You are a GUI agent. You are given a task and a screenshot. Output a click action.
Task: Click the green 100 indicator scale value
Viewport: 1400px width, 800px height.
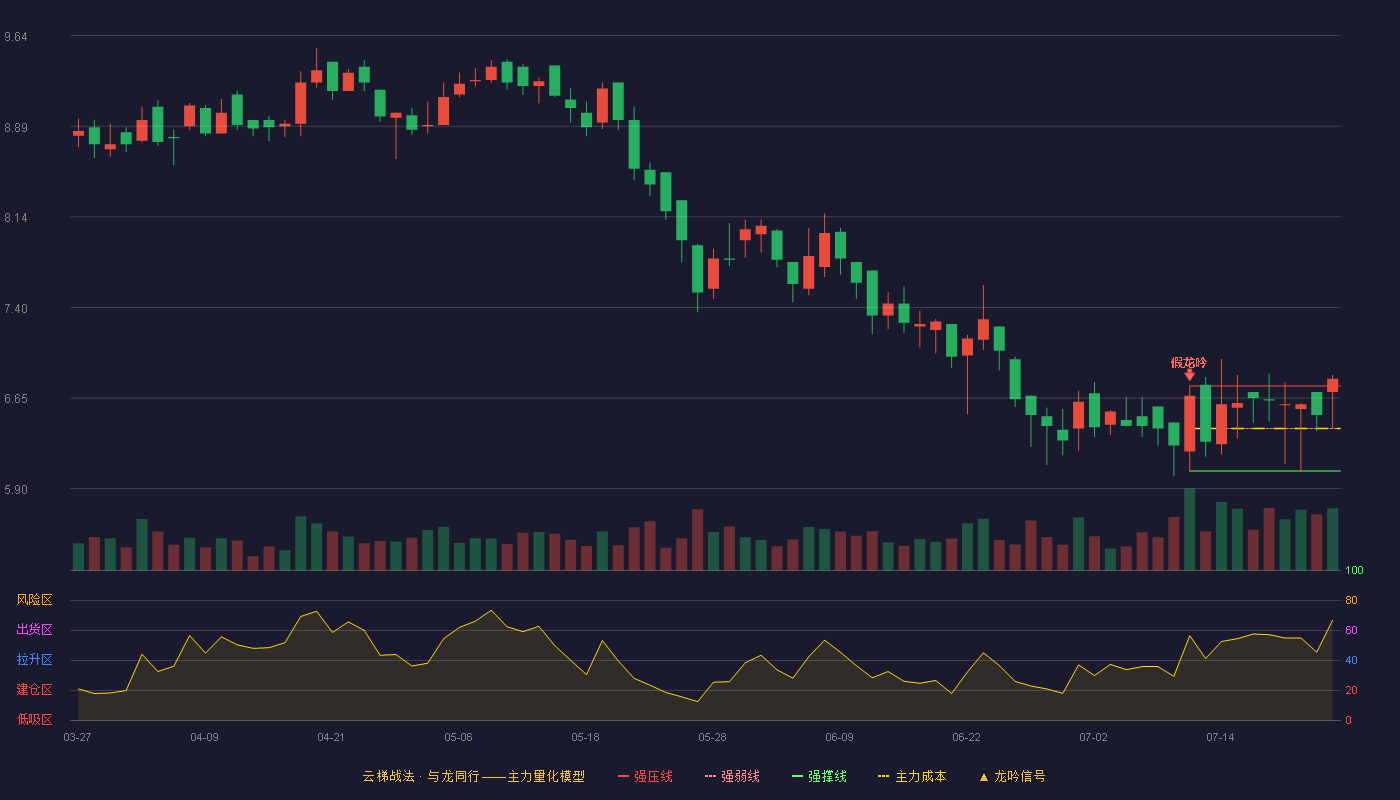tap(1354, 571)
